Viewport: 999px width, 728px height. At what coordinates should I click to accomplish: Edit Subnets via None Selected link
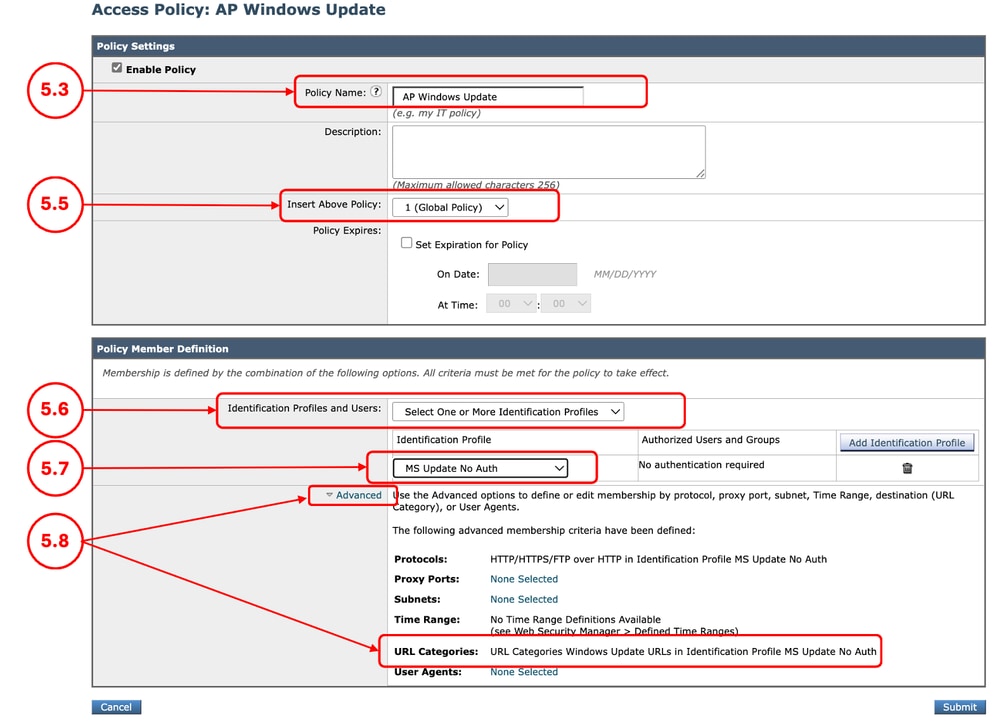523,599
